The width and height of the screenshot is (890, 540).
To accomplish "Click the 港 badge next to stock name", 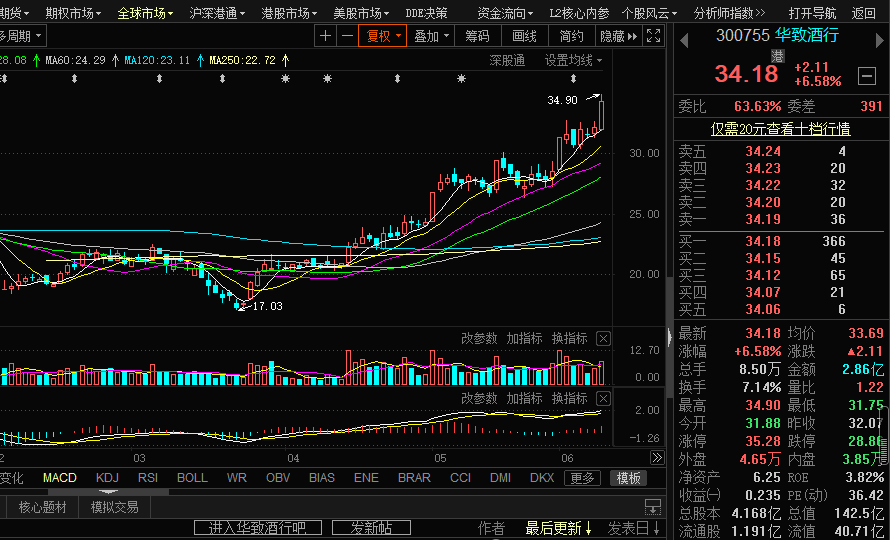I will click(x=777, y=56).
